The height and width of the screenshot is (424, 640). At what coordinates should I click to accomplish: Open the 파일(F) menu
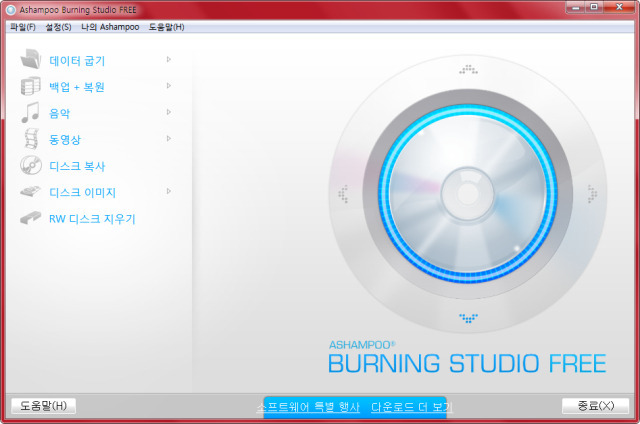click(x=23, y=27)
